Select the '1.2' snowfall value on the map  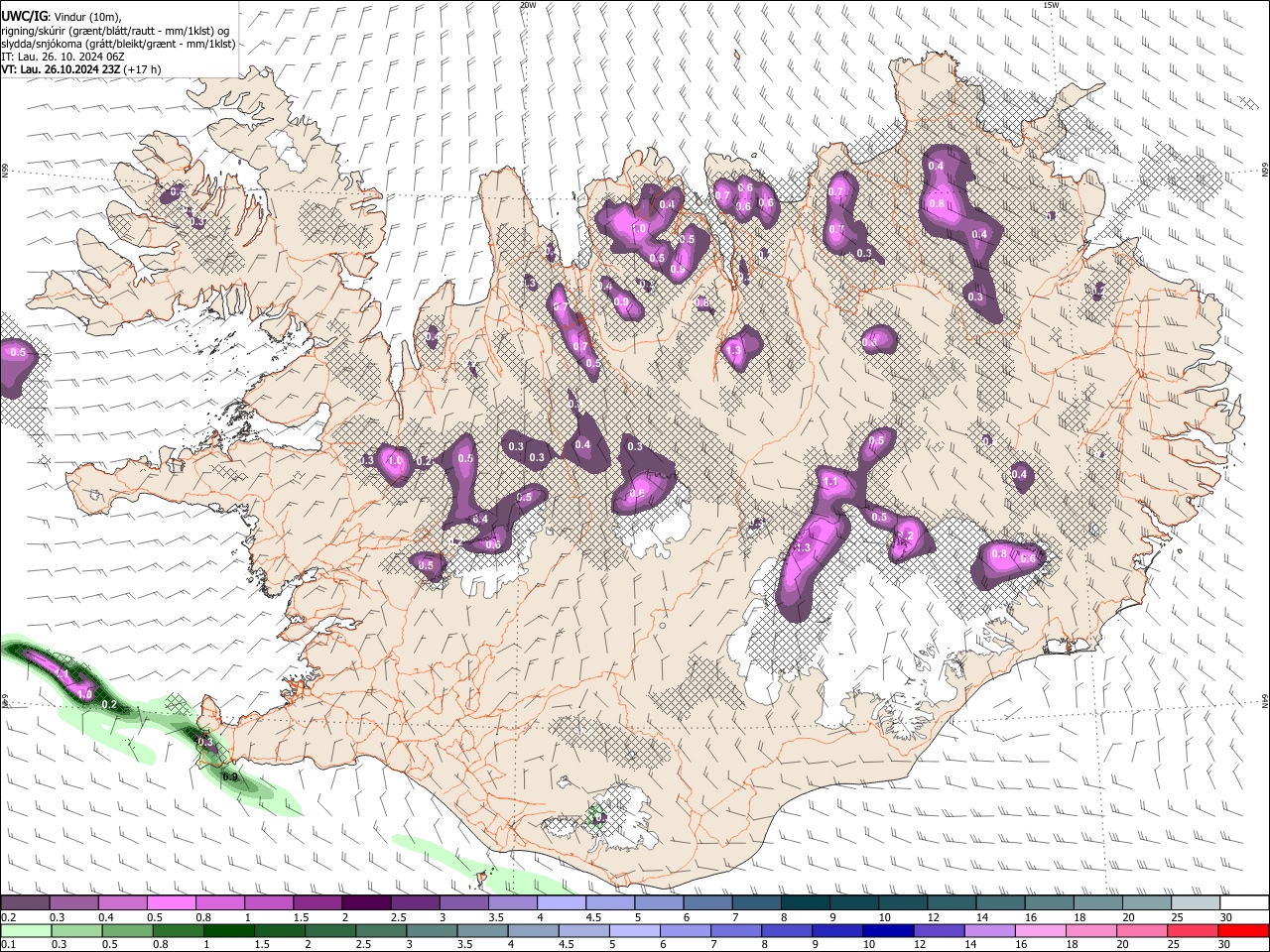click(x=904, y=535)
